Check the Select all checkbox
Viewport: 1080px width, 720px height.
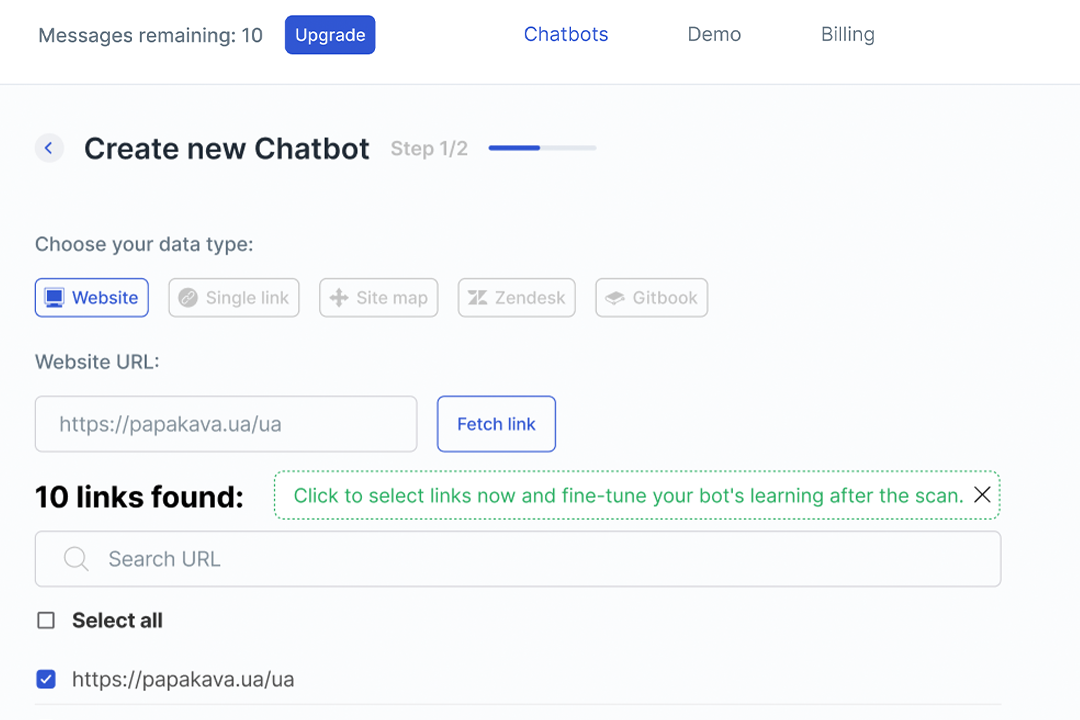[46, 621]
